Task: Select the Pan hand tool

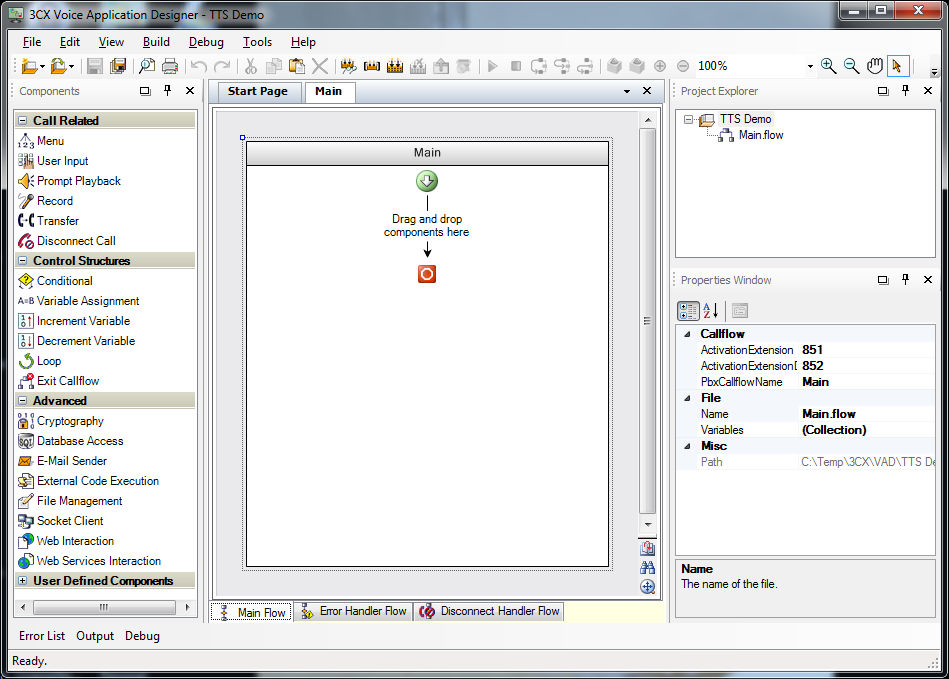Action: (875, 66)
